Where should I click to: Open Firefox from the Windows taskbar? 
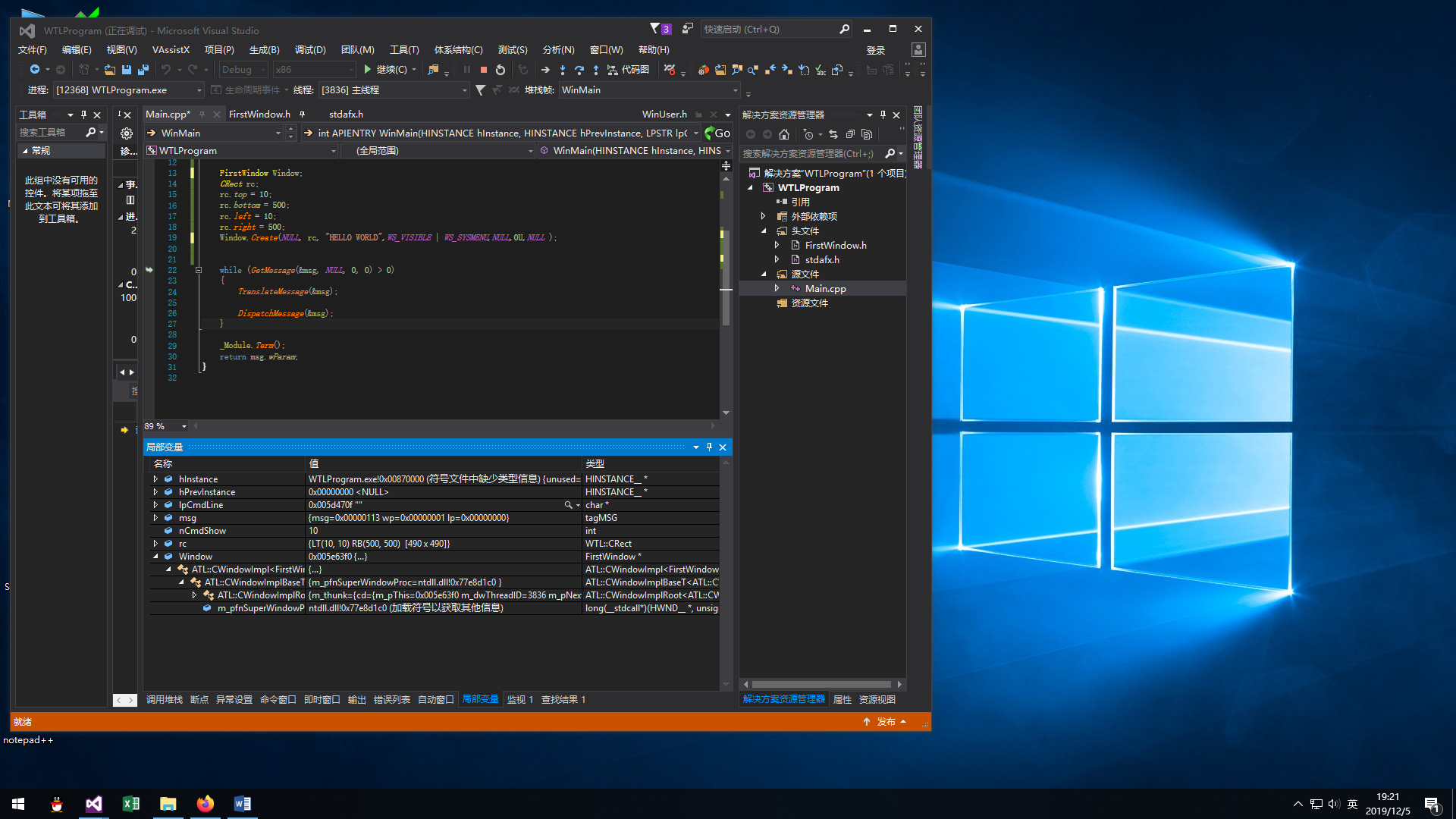205,804
